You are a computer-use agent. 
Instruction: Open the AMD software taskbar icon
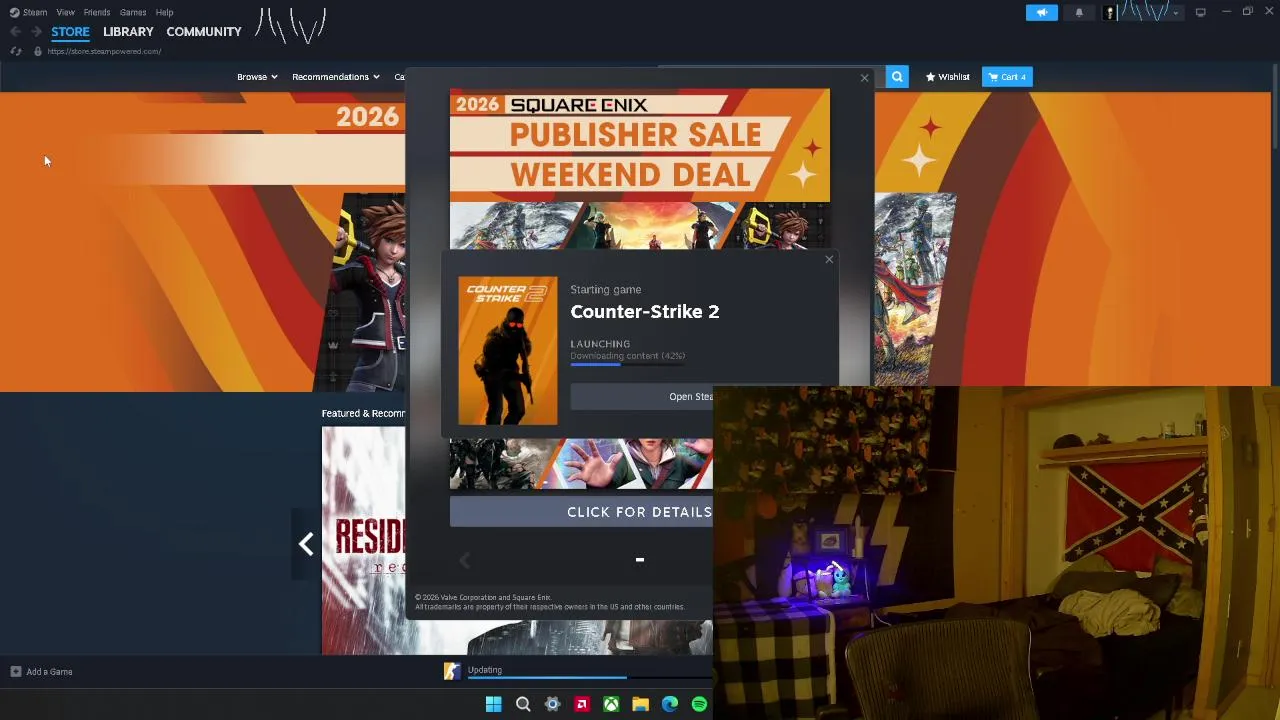(581, 705)
